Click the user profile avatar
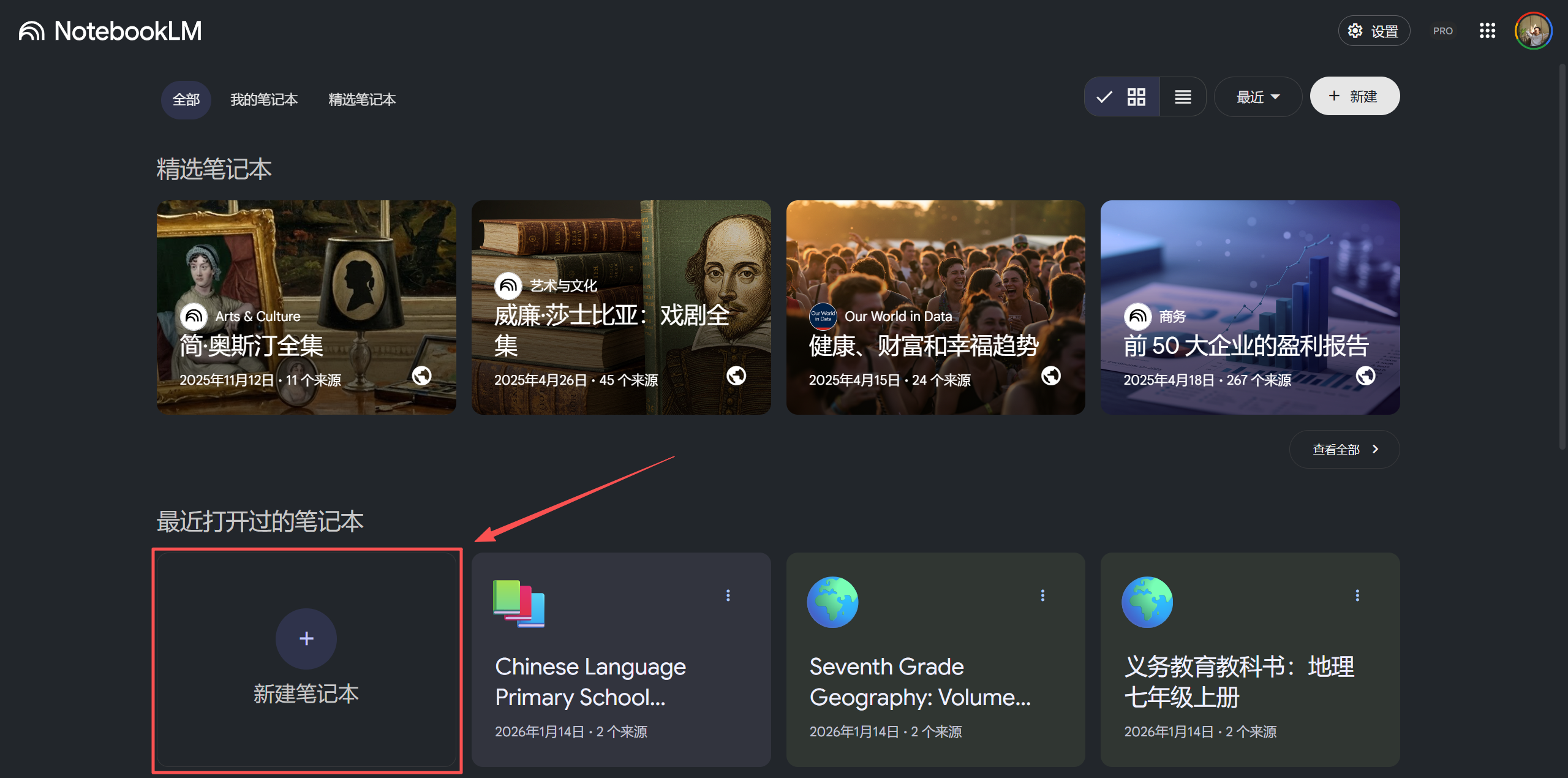1568x778 pixels. [x=1534, y=30]
